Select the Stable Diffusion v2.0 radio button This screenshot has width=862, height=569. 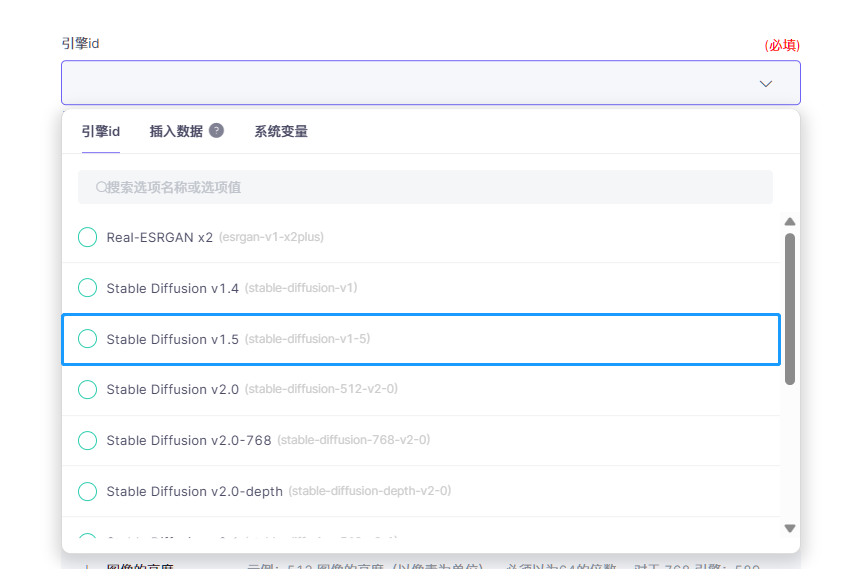click(87, 389)
